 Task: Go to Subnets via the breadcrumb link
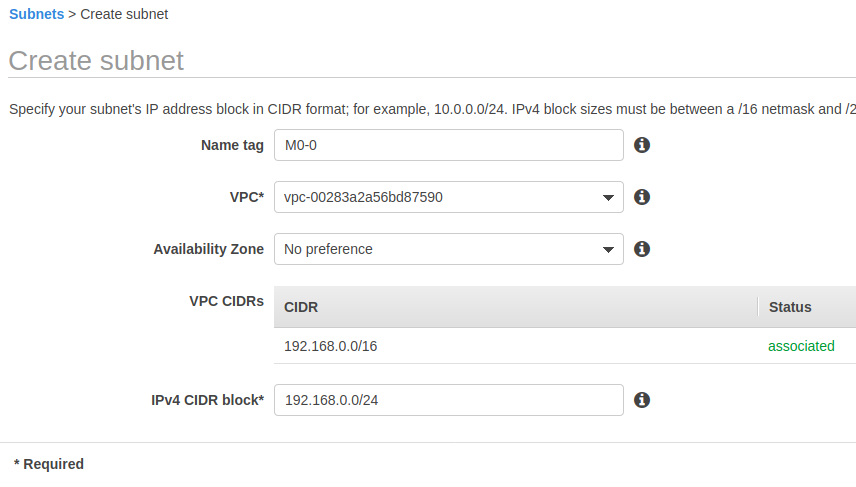tap(36, 15)
